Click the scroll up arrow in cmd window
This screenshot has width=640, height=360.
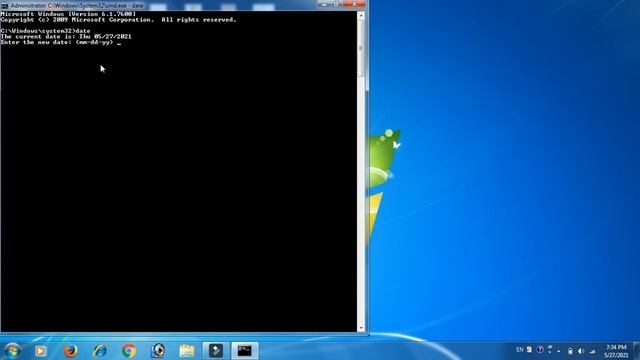(x=361, y=16)
